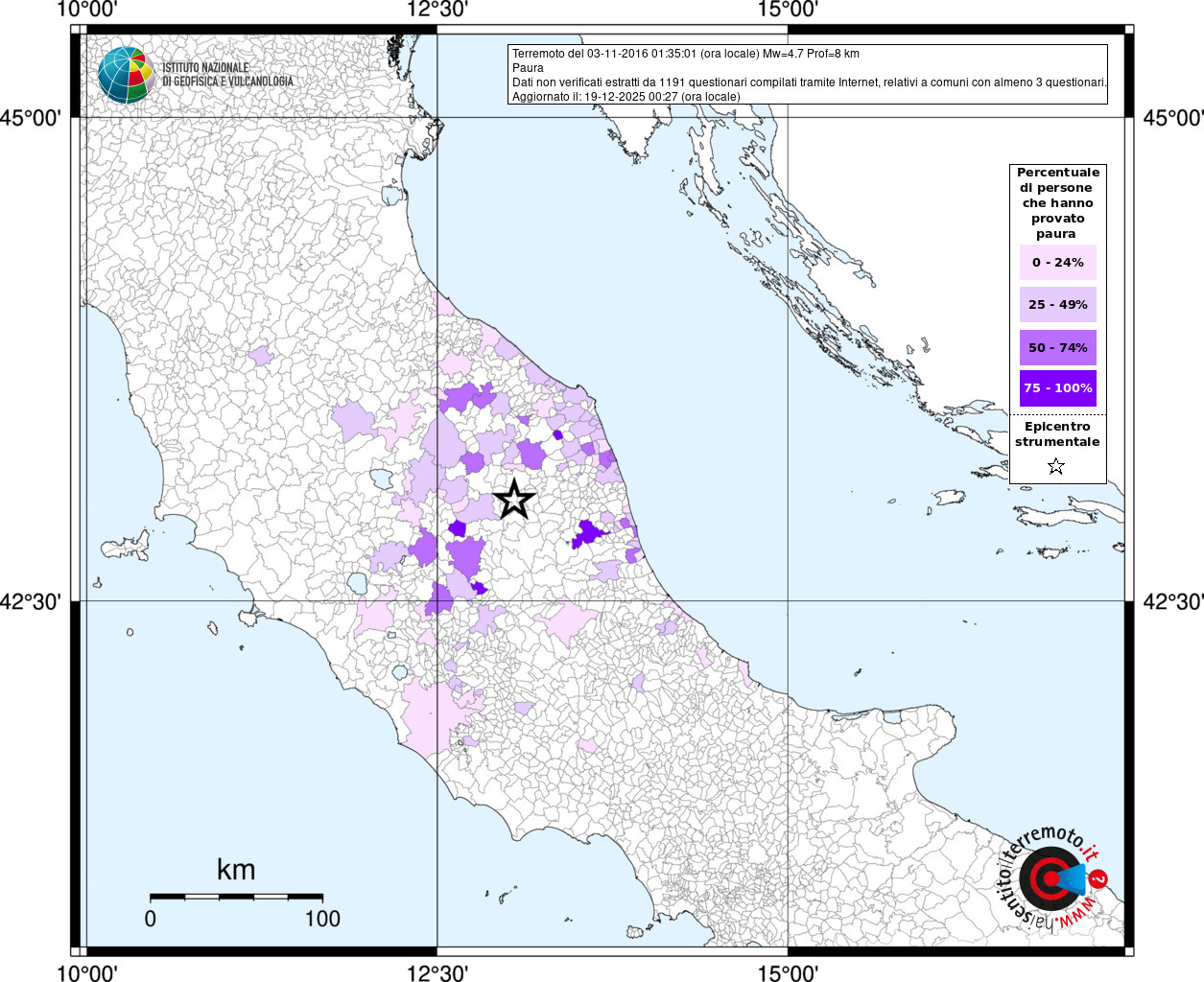
Task: Click the 'Dati non verificati' questionnaire text line
Action: [x=809, y=82]
